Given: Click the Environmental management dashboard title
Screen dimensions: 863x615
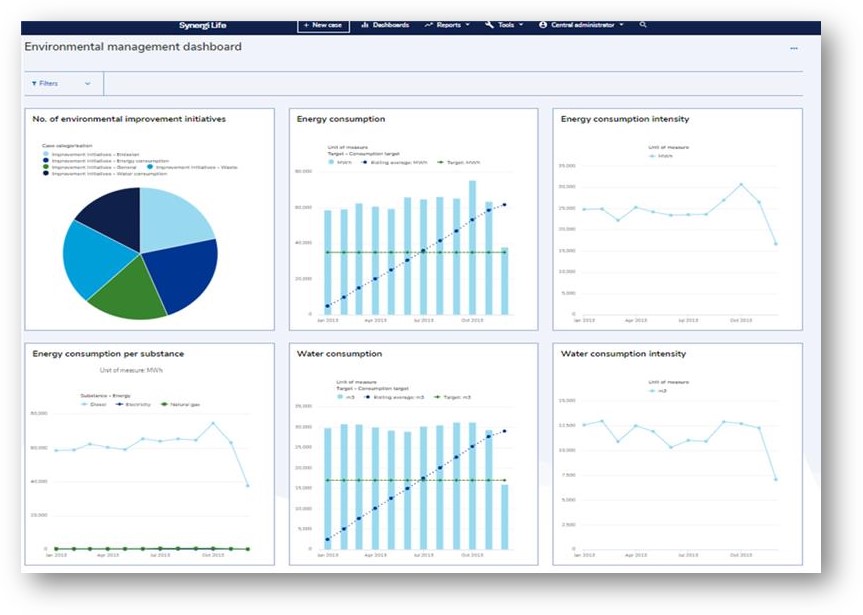Looking at the screenshot, I should pyautogui.click(x=133, y=47).
